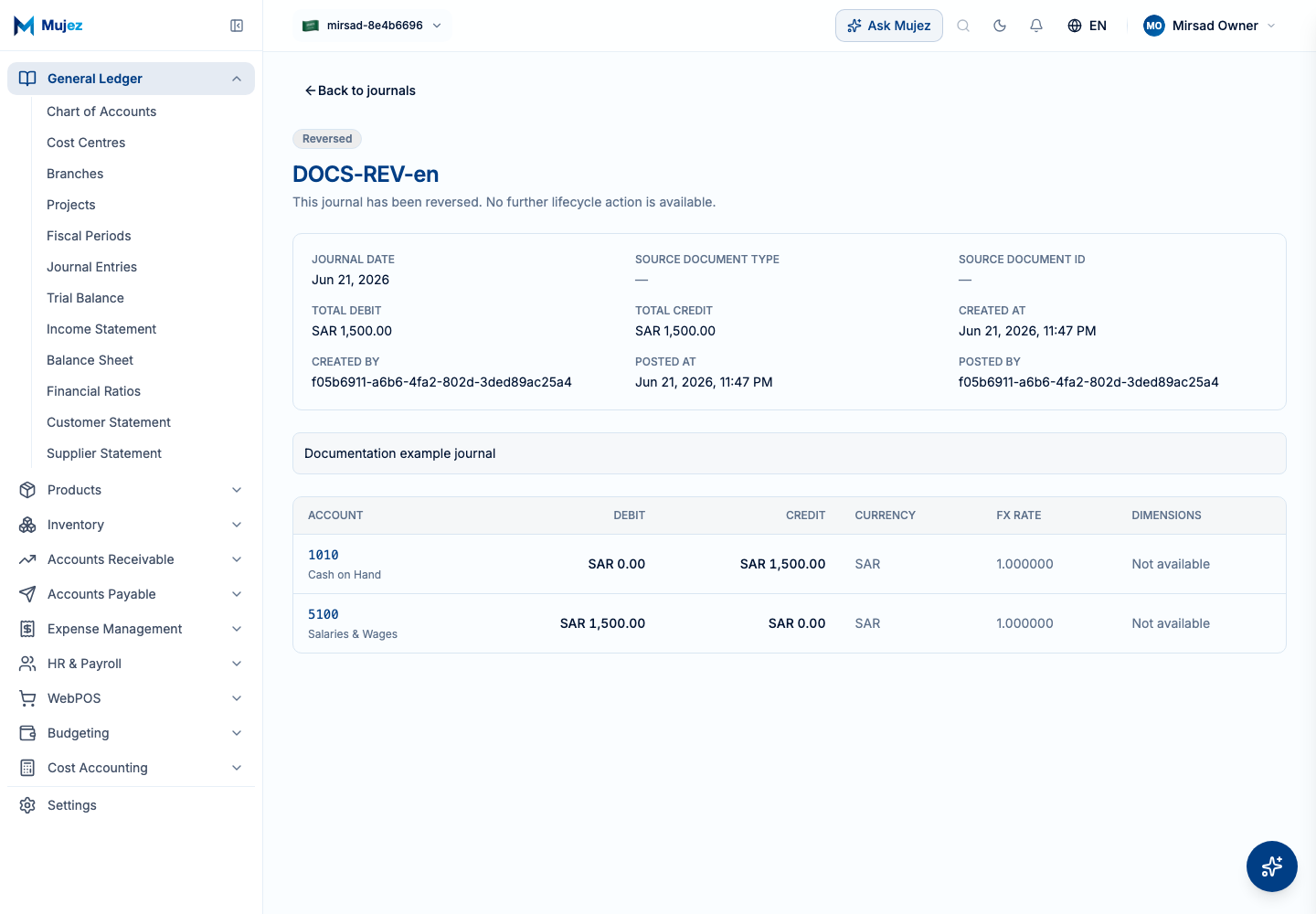
Task: Open Customer Statement
Action: (x=109, y=422)
